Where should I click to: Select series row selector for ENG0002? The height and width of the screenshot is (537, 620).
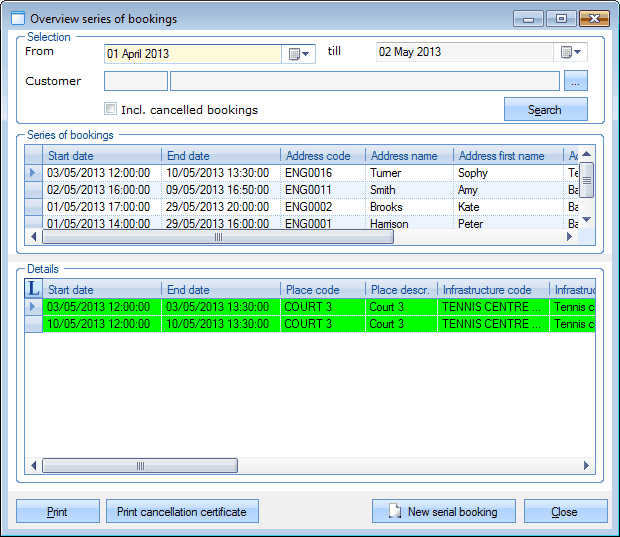pos(33,207)
